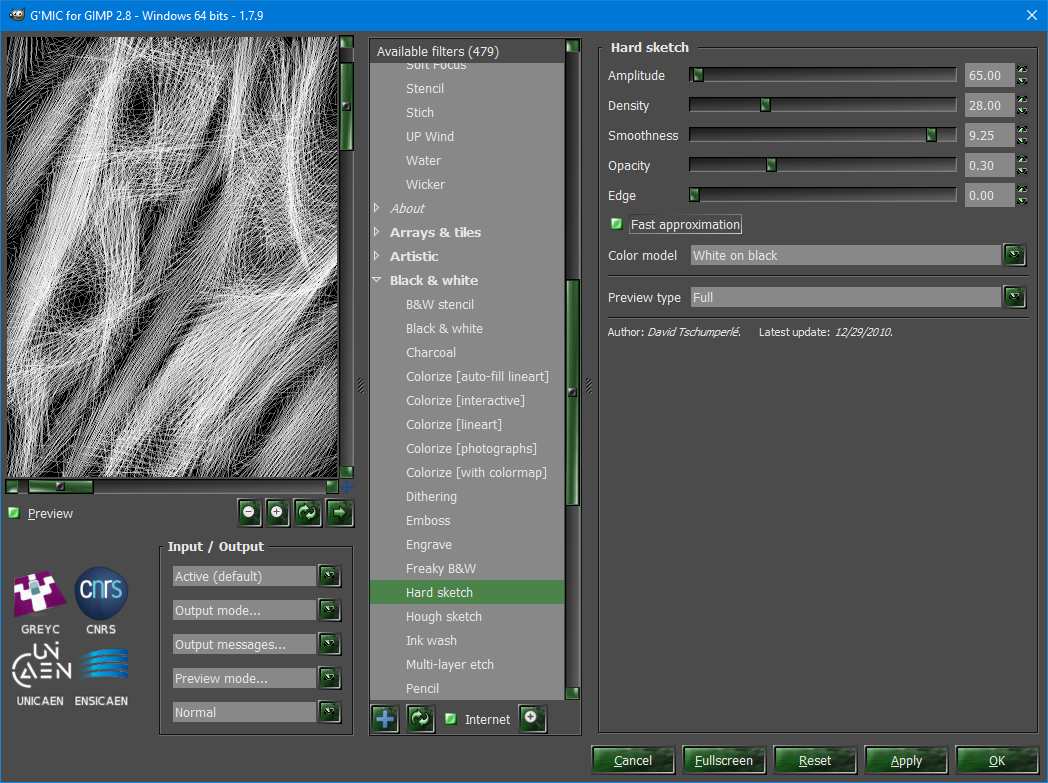The width and height of the screenshot is (1048, 783).
Task: Click the Edge value stepper arrows
Action: tap(1022, 195)
